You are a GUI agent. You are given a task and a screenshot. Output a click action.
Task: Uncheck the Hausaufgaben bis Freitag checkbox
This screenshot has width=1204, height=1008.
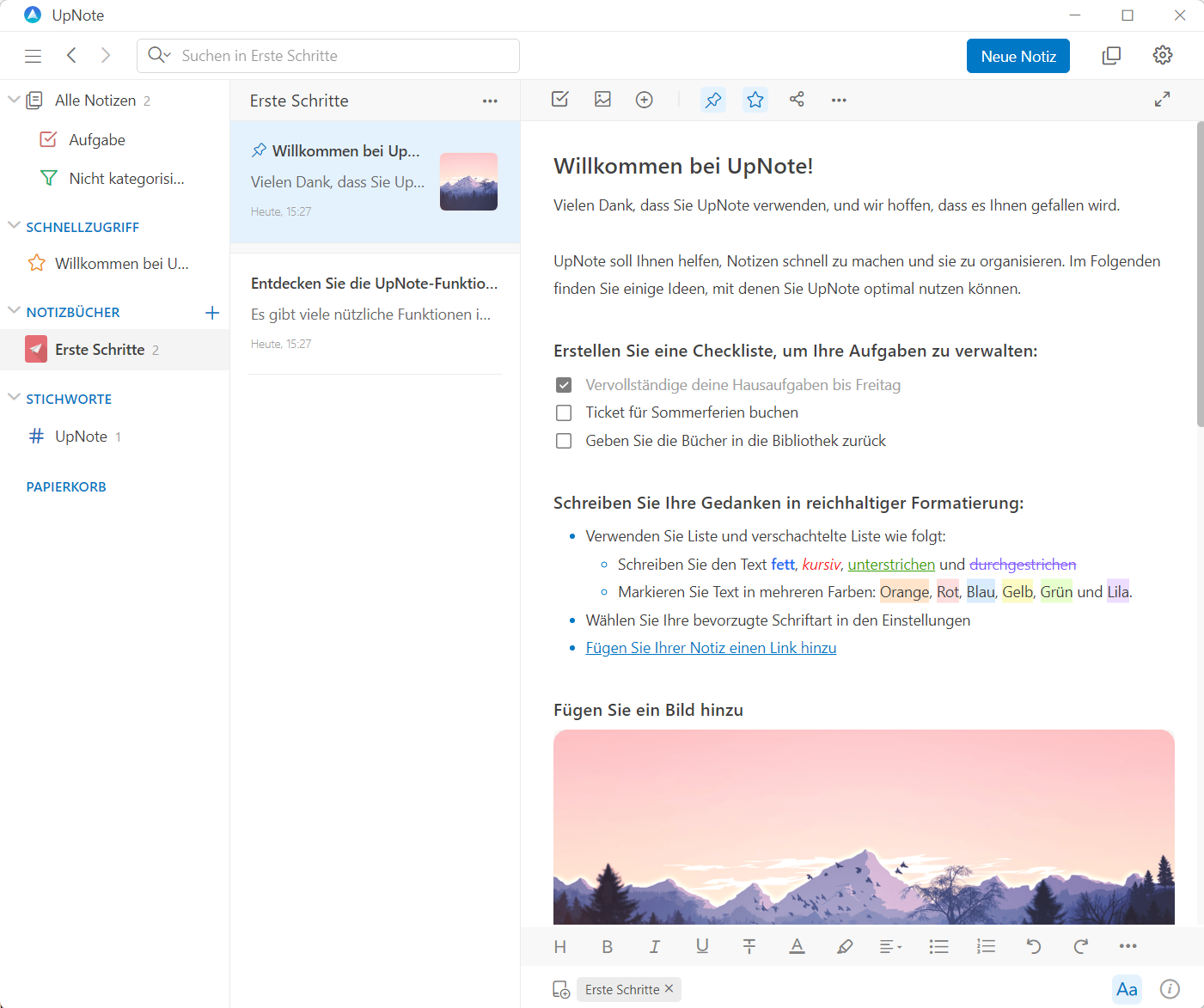coord(564,385)
